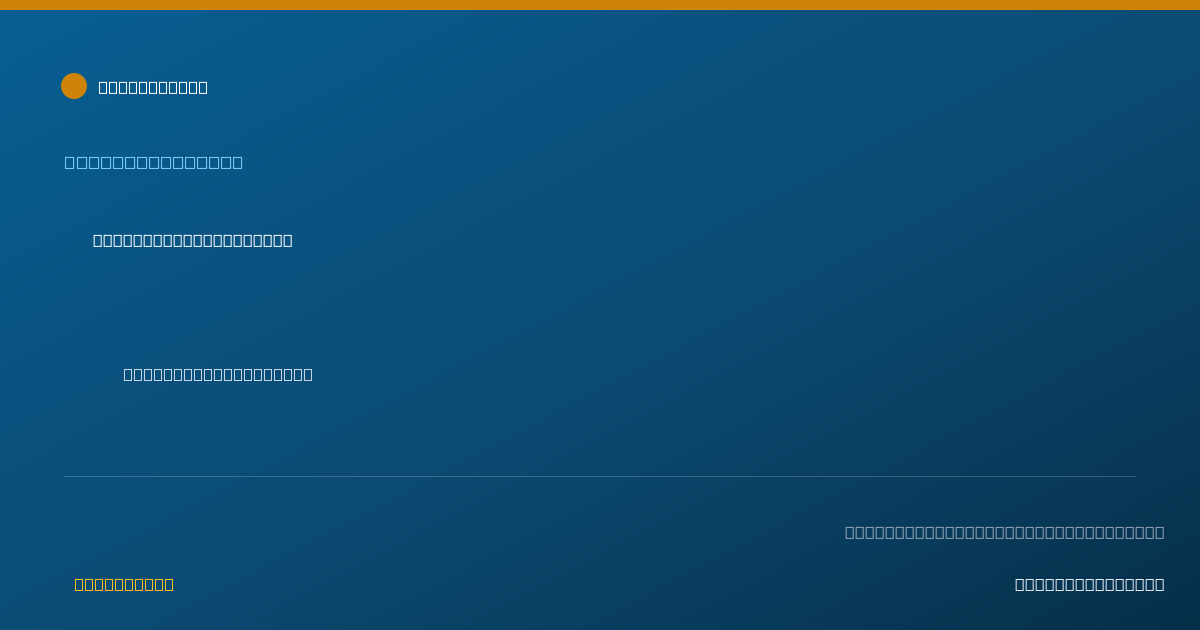Select the white title text beside orange circle
The height and width of the screenshot is (630, 1200).
(x=153, y=87)
